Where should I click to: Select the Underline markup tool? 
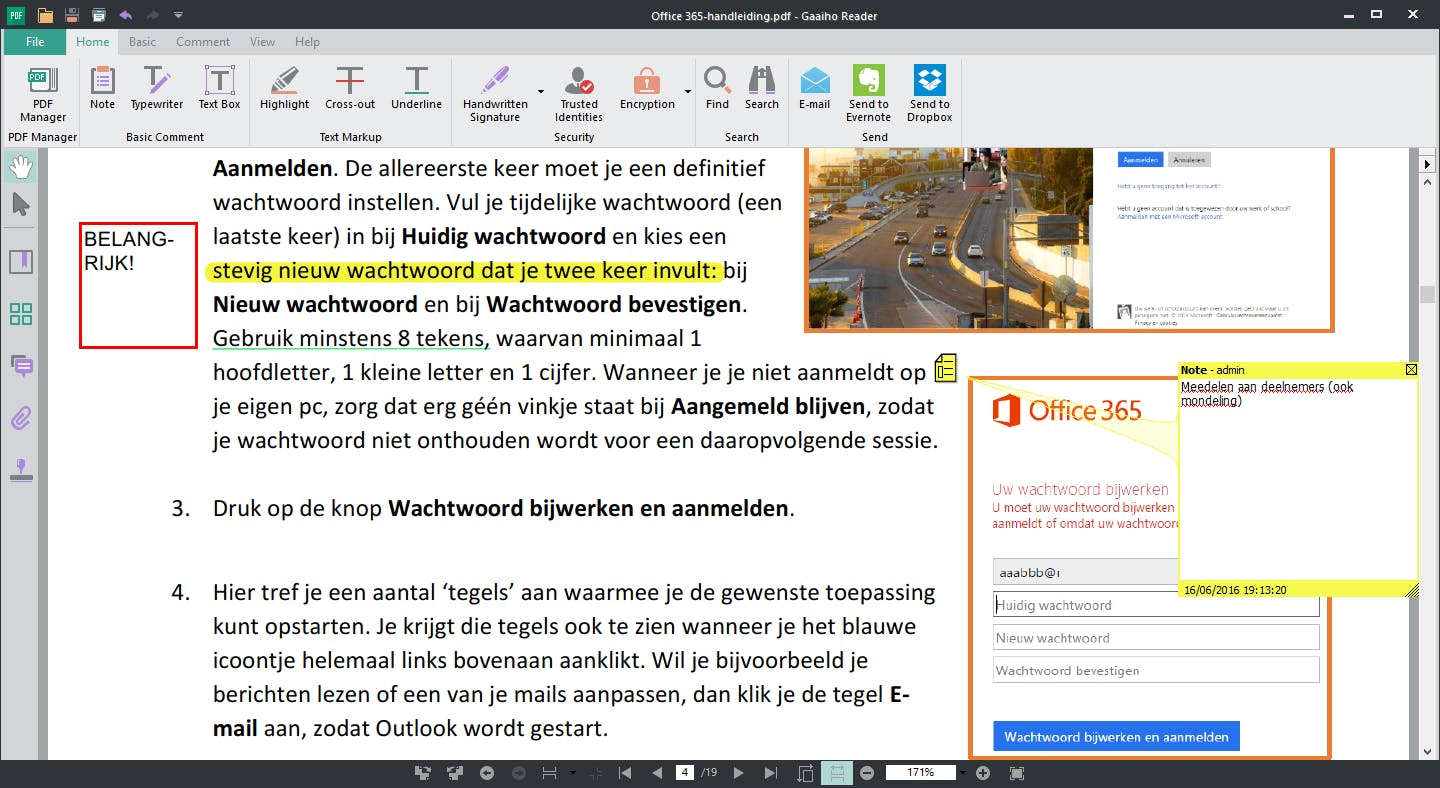[x=417, y=89]
